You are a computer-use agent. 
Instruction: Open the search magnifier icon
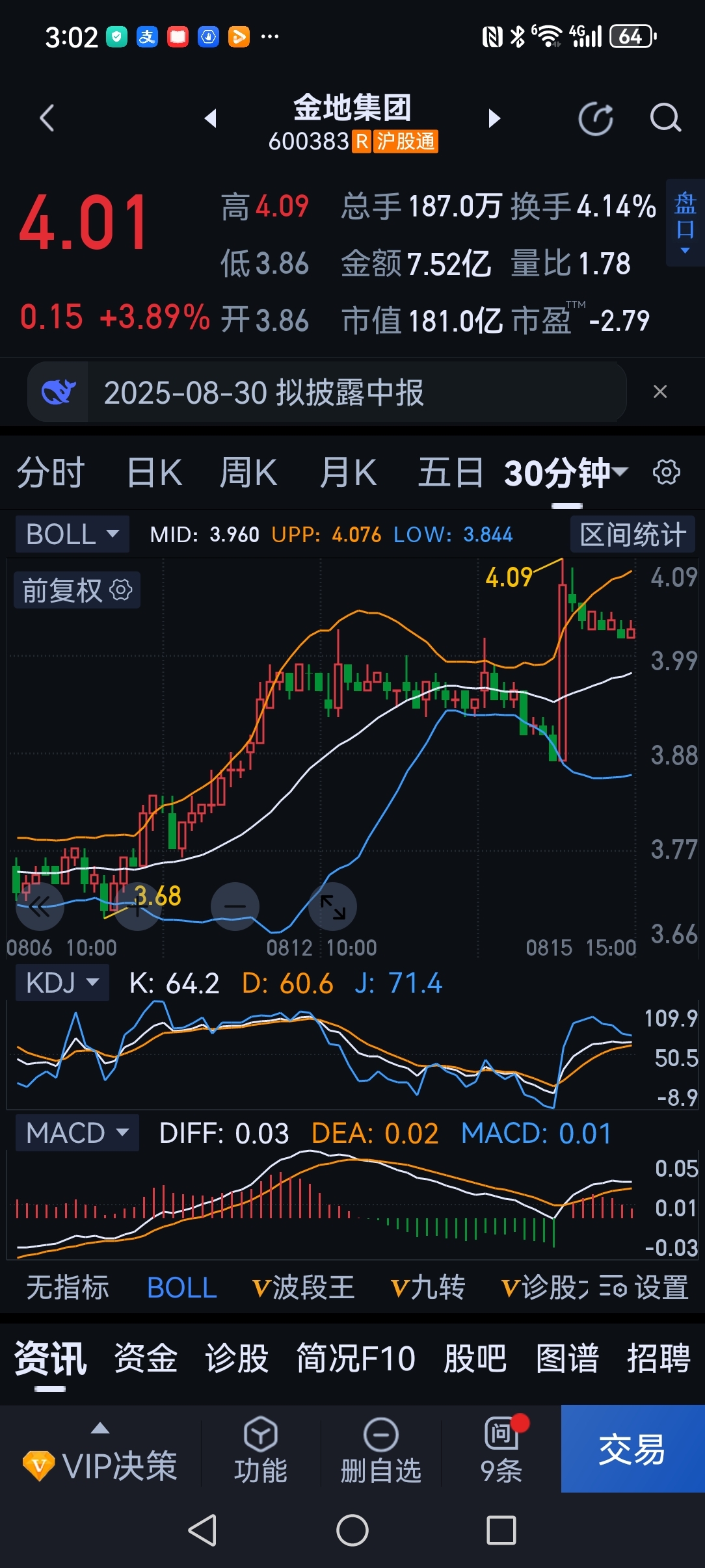click(x=665, y=118)
